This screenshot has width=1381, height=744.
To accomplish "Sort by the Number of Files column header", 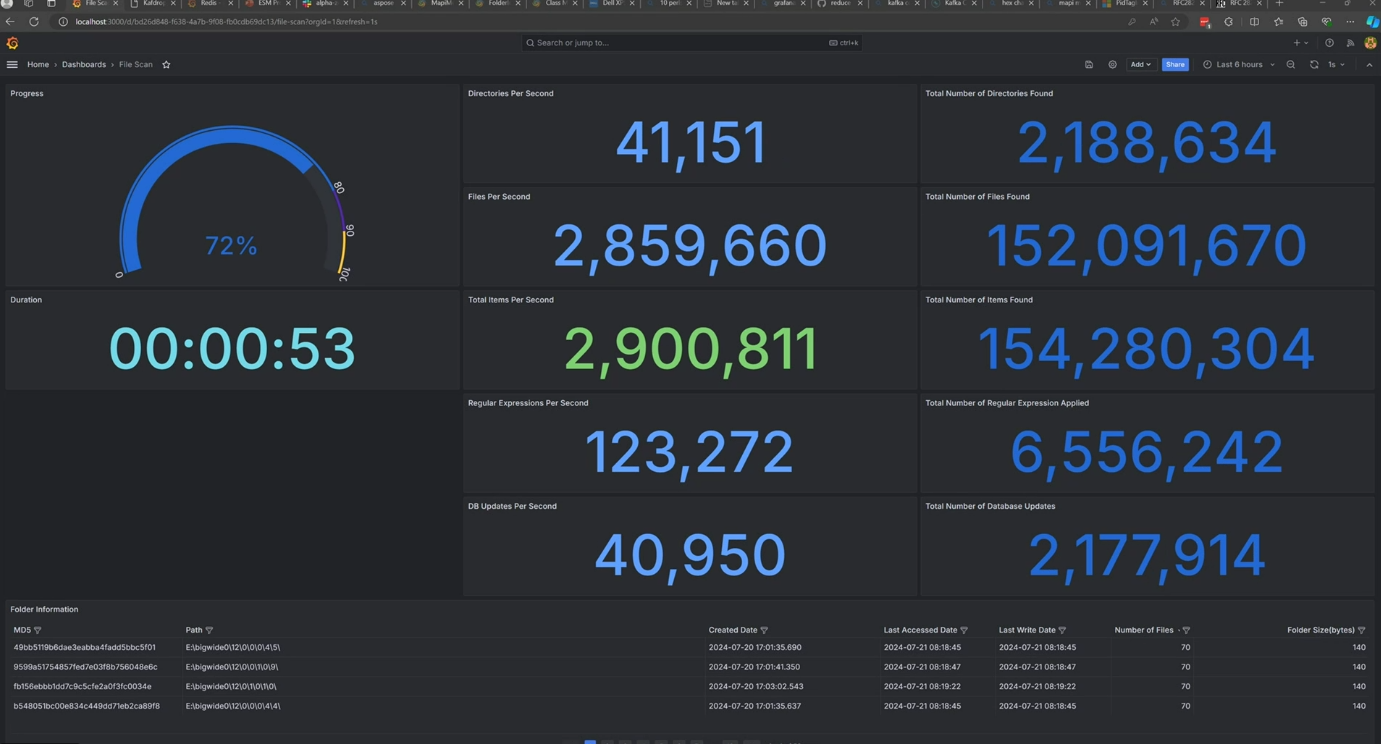I will [1144, 631].
